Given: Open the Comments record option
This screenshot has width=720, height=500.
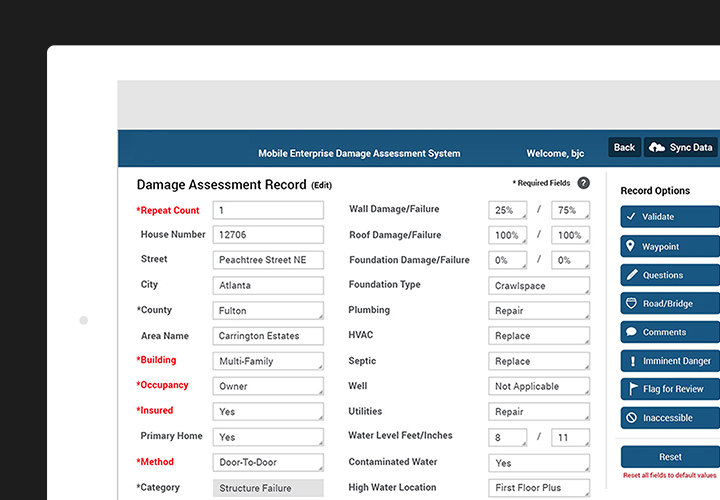Looking at the screenshot, I should pos(670,331).
